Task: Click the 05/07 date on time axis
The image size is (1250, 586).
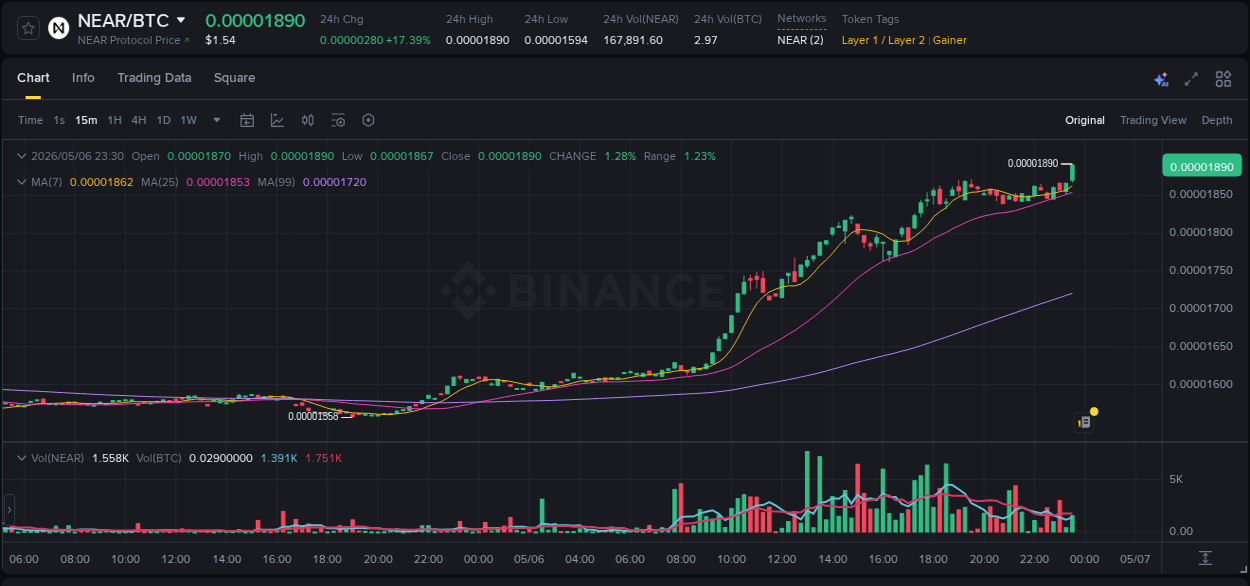Action: click(x=1135, y=558)
